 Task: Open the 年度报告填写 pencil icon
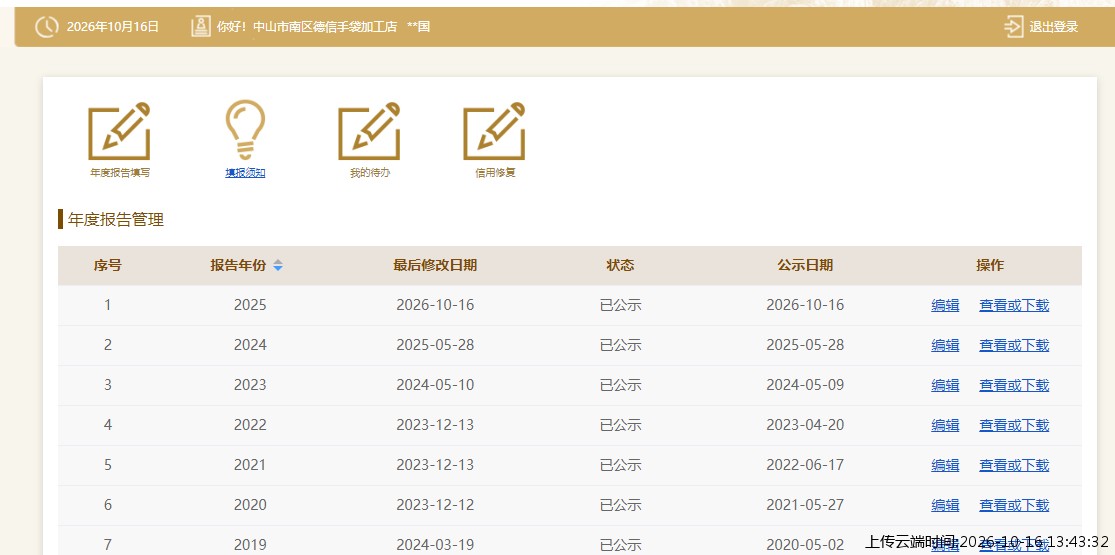pyautogui.click(x=119, y=131)
